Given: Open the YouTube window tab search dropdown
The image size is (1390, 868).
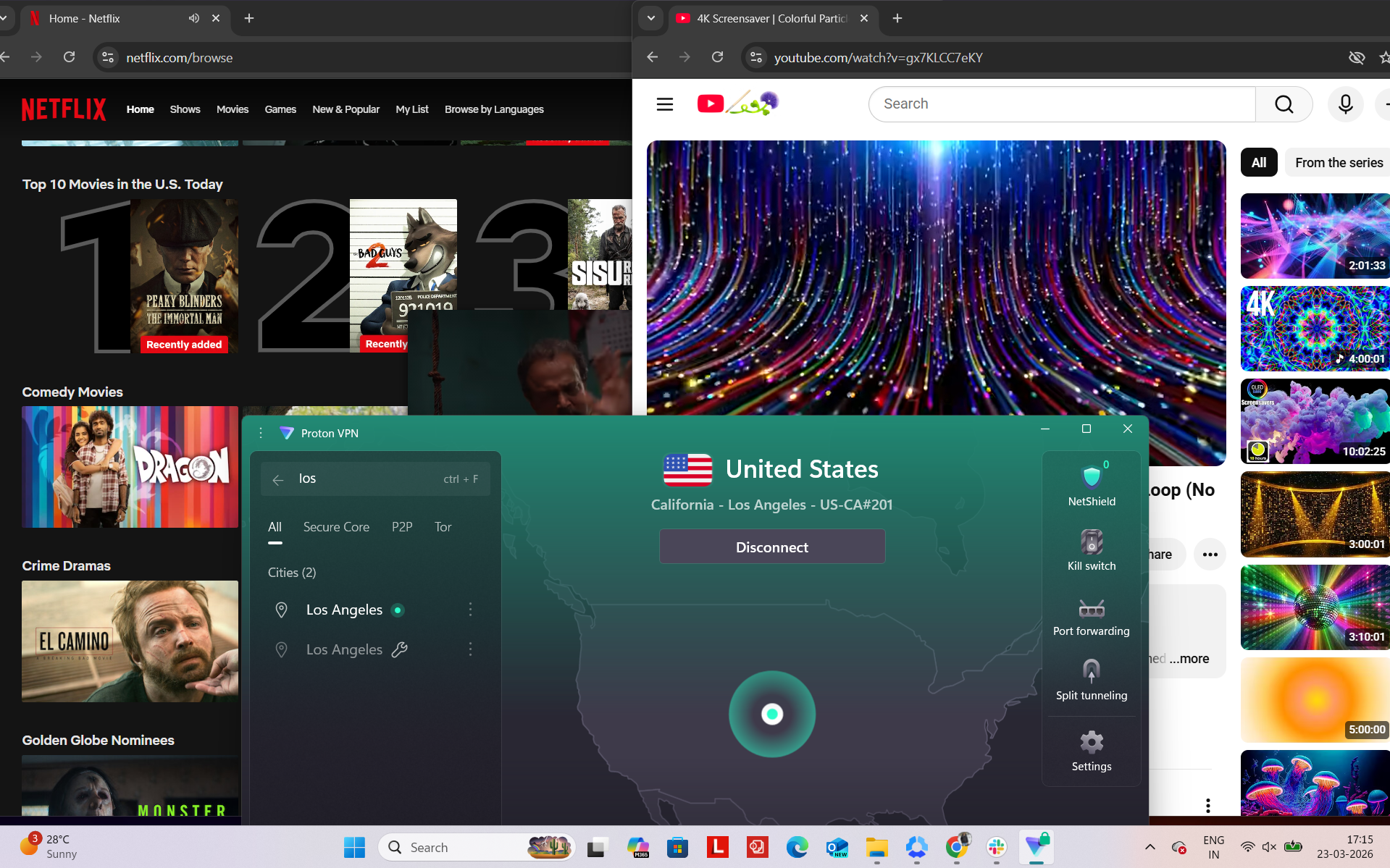Looking at the screenshot, I should click(650, 18).
